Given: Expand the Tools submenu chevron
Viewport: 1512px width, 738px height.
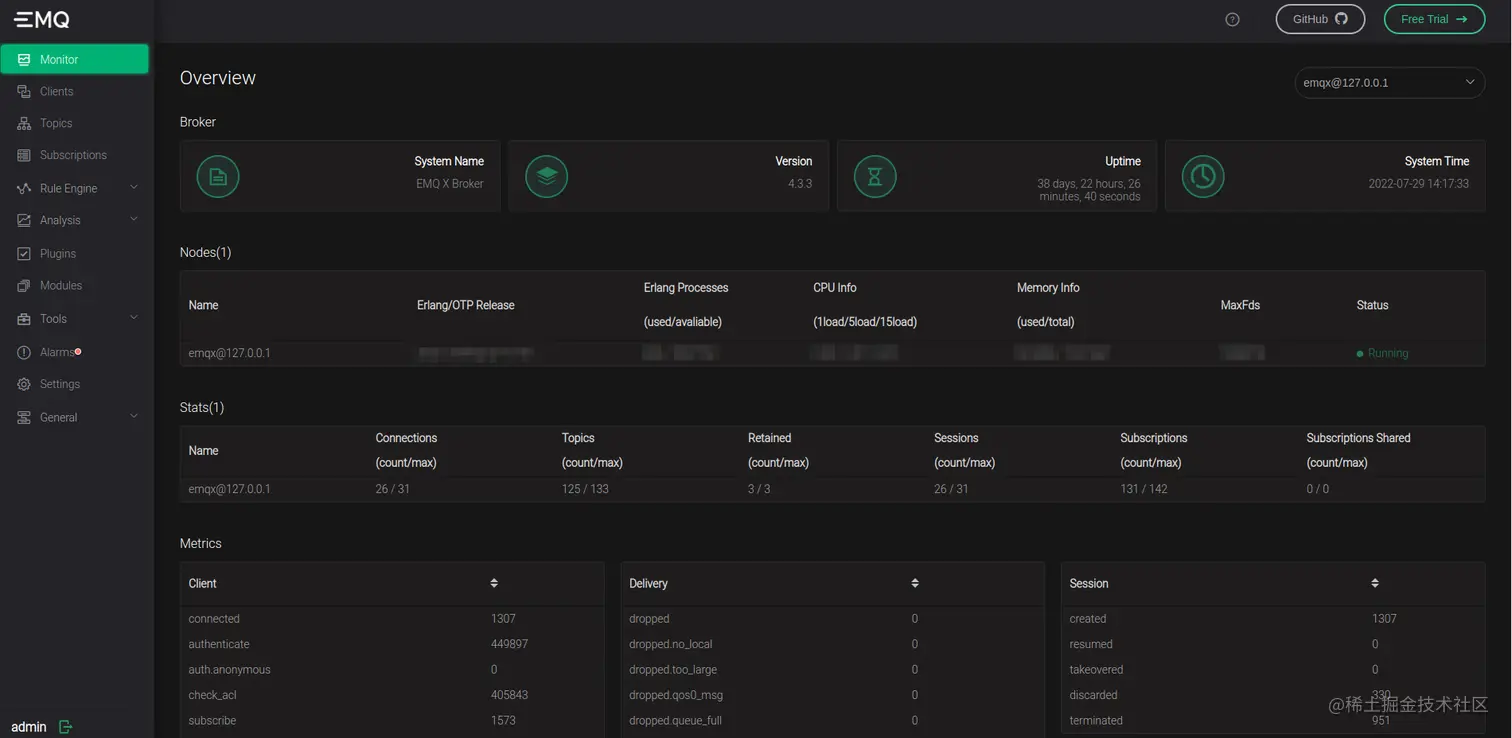Looking at the screenshot, I should point(134,318).
